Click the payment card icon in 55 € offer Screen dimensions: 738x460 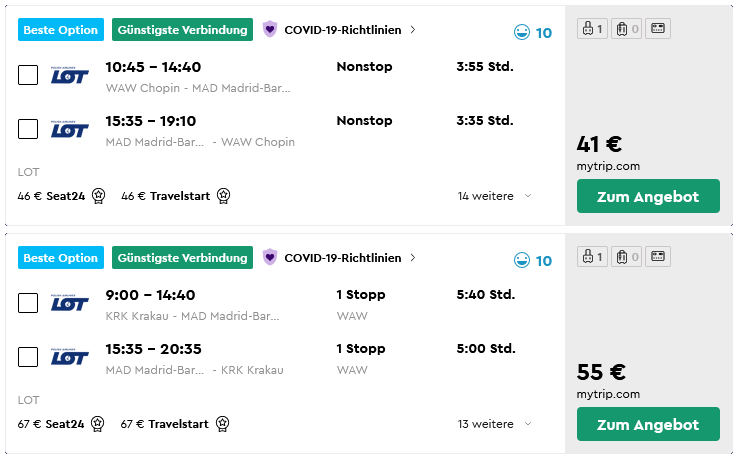point(658,257)
